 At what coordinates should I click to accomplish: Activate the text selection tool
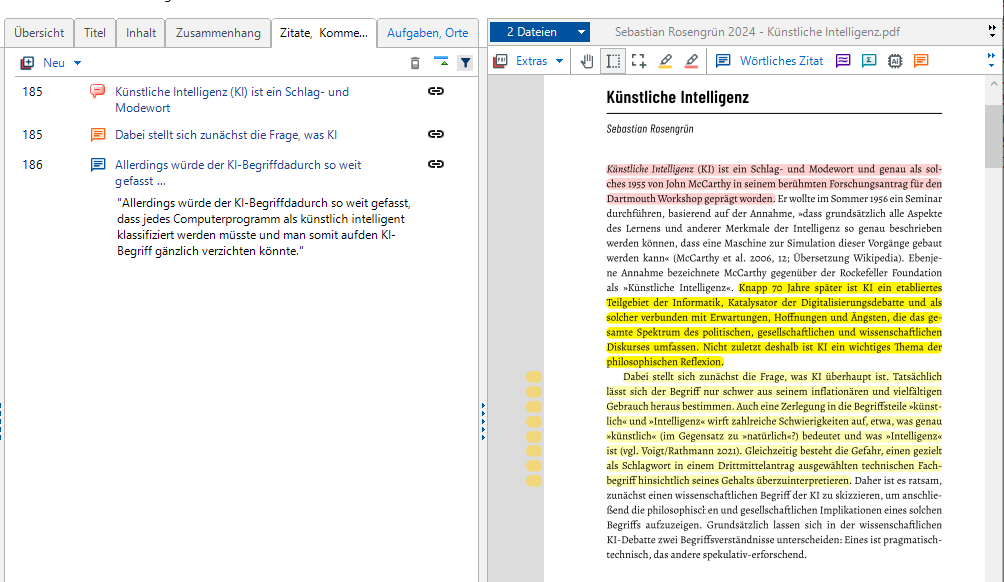(613, 61)
